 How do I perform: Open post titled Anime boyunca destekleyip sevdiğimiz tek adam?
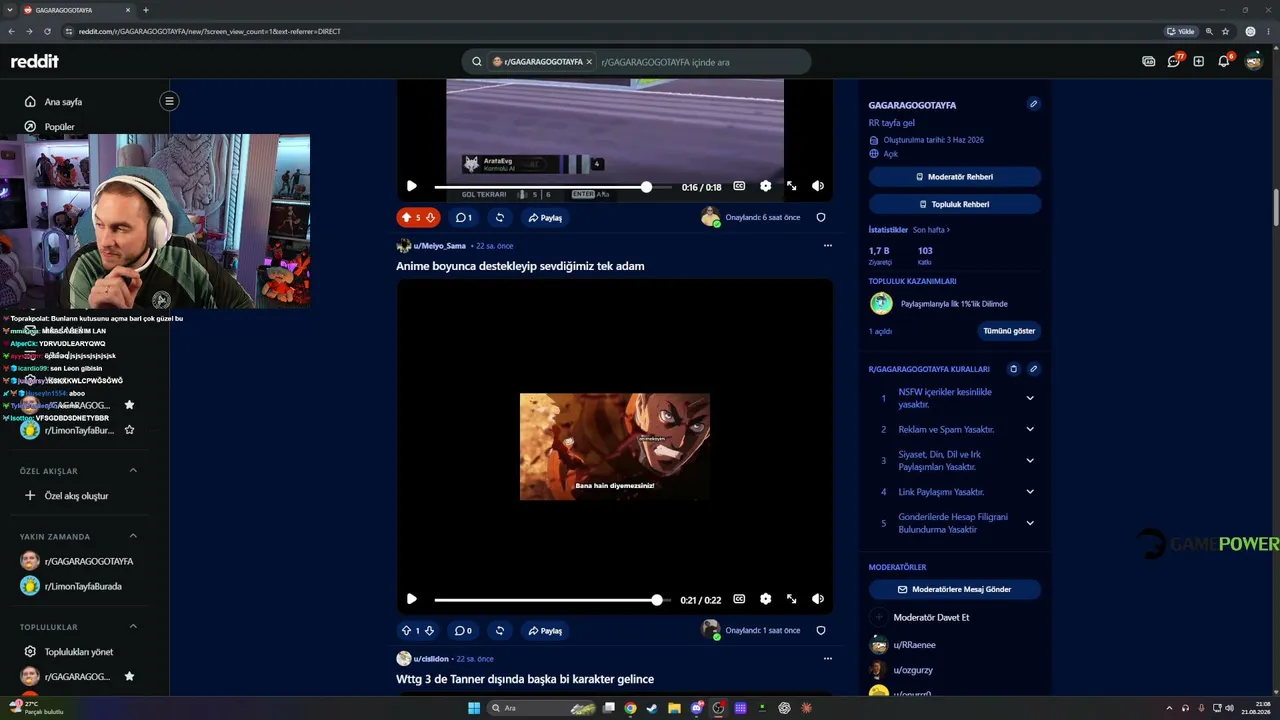pos(520,266)
